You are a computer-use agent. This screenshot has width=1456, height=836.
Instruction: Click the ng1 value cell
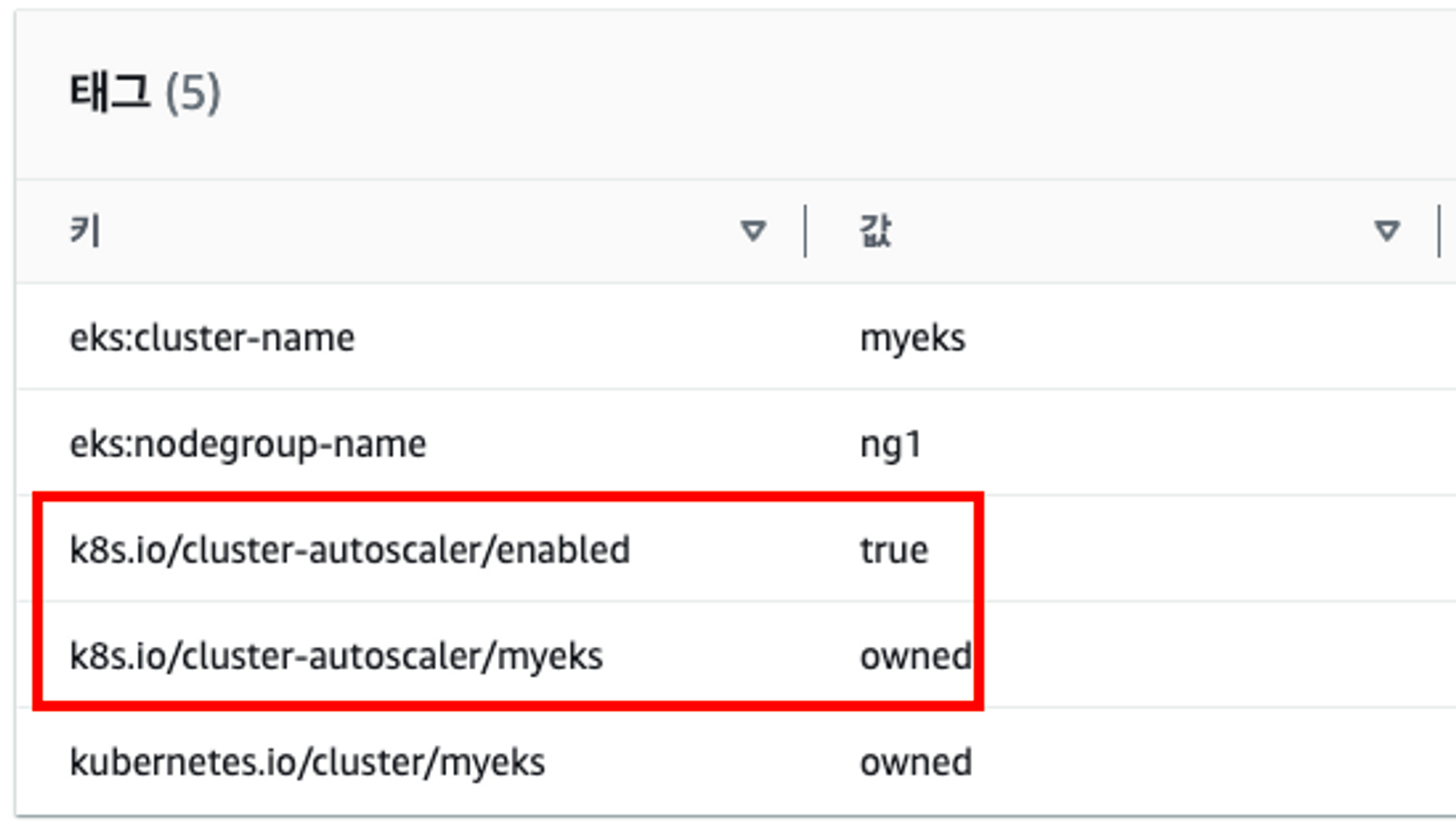pos(890,444)
